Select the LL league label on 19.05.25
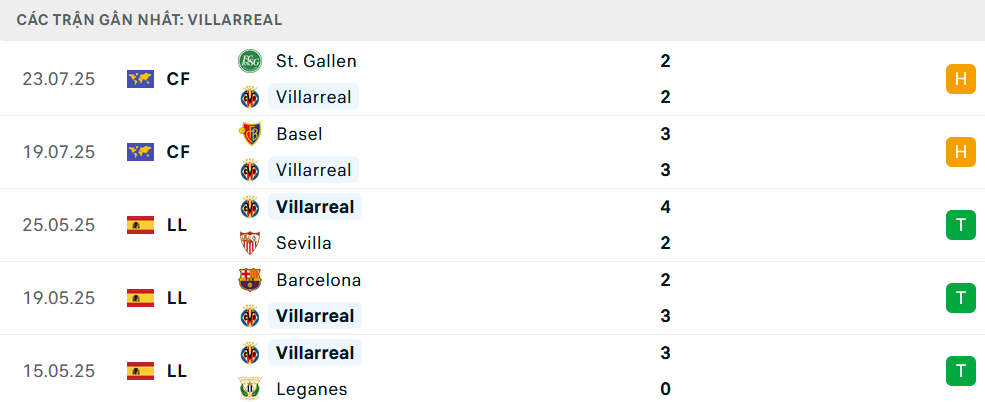Screen dimensions: 985x402 tap(177, 298)
